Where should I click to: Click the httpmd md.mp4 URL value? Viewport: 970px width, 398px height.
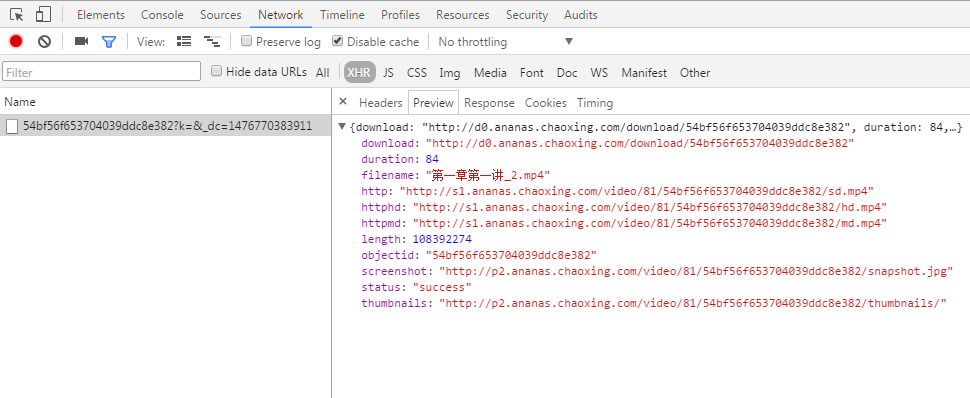point(650,223)
